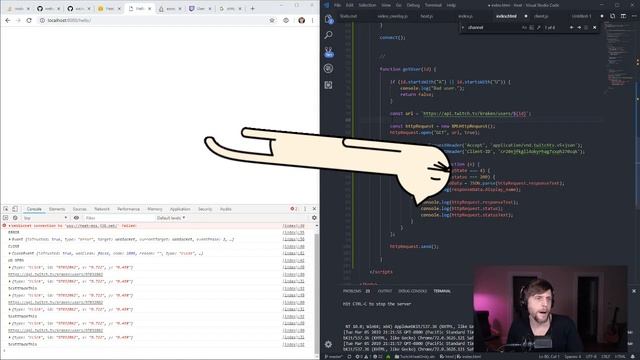This screenshot has height=360, width=640.
Task: Open Chrome three-dot menu
Action: 313,20
